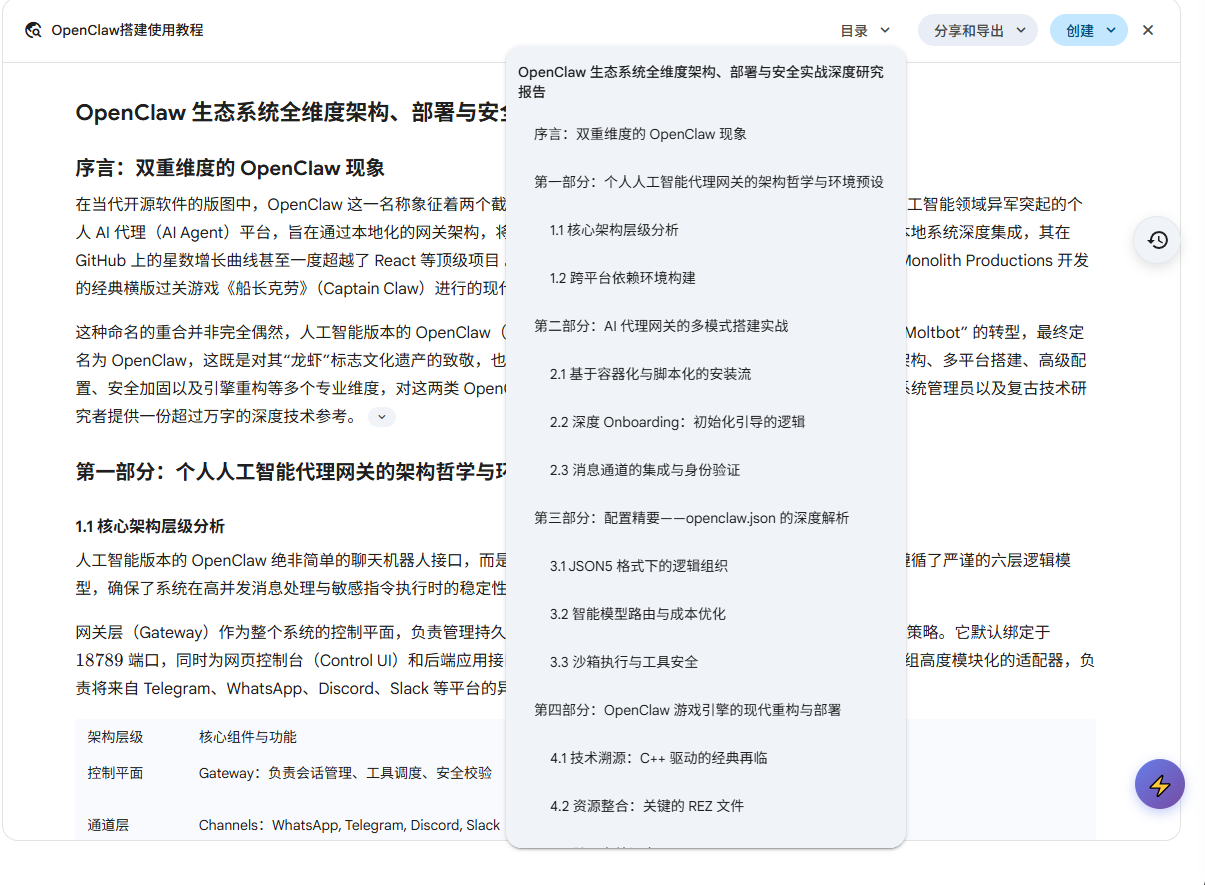Open the 目录 dropdown
Image resolution: width=1205 pixels, height=885 pixels.
[865, 30]
